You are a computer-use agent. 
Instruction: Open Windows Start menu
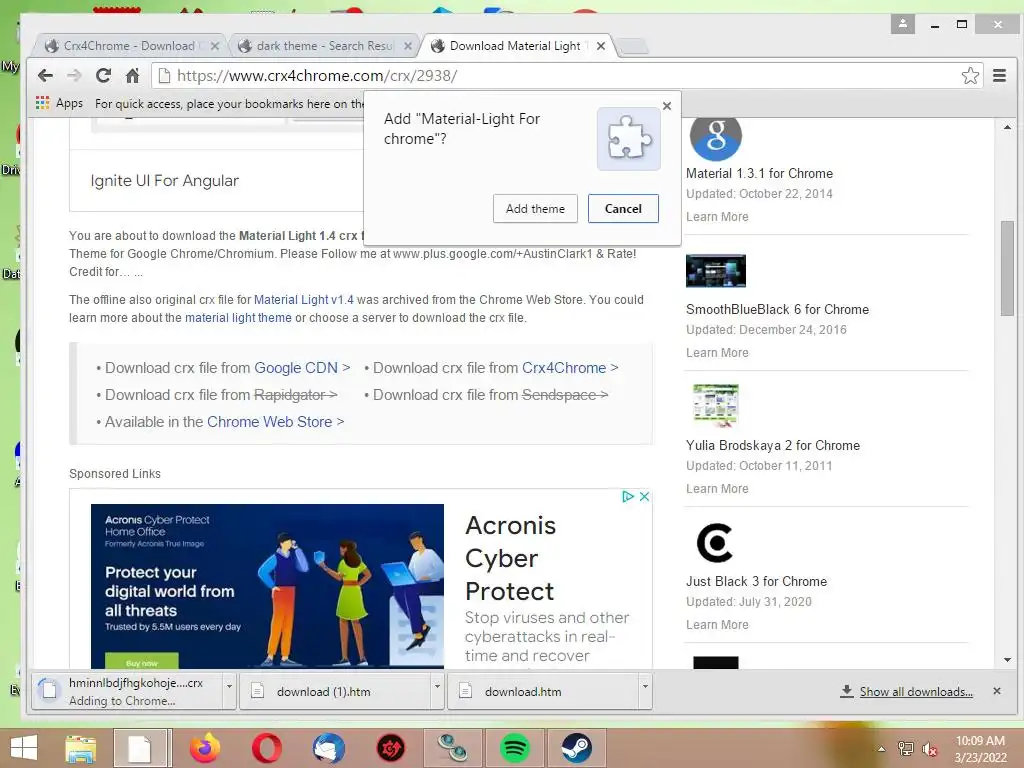click(24, 748)
